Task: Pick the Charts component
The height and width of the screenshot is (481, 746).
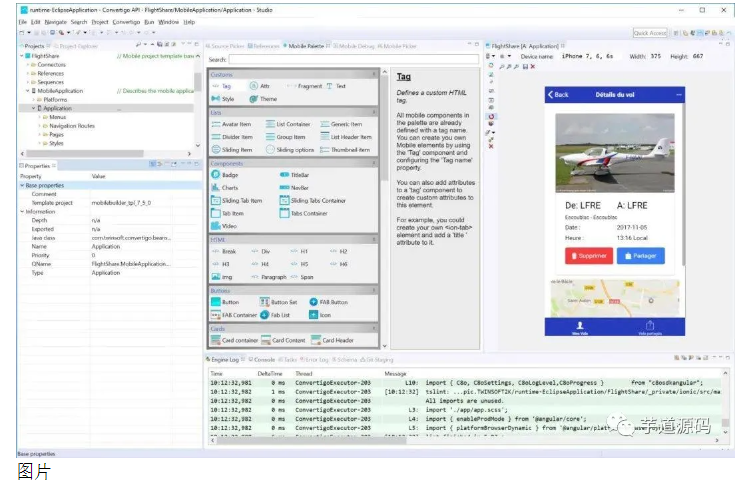Action: 225,188
